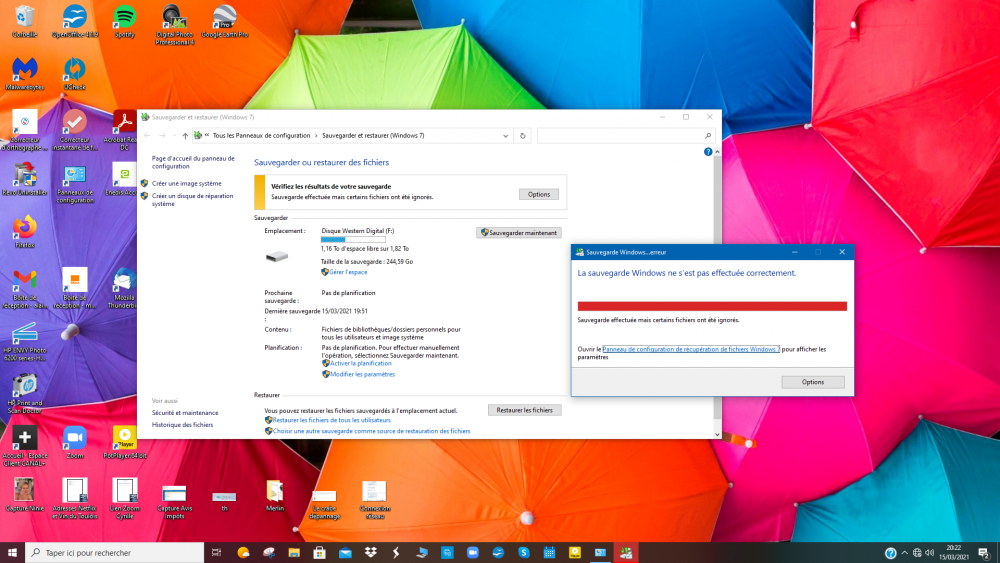Open Créer une image système in sidebar
This screenshot has height=563, width=1000.
pos(187,183)
